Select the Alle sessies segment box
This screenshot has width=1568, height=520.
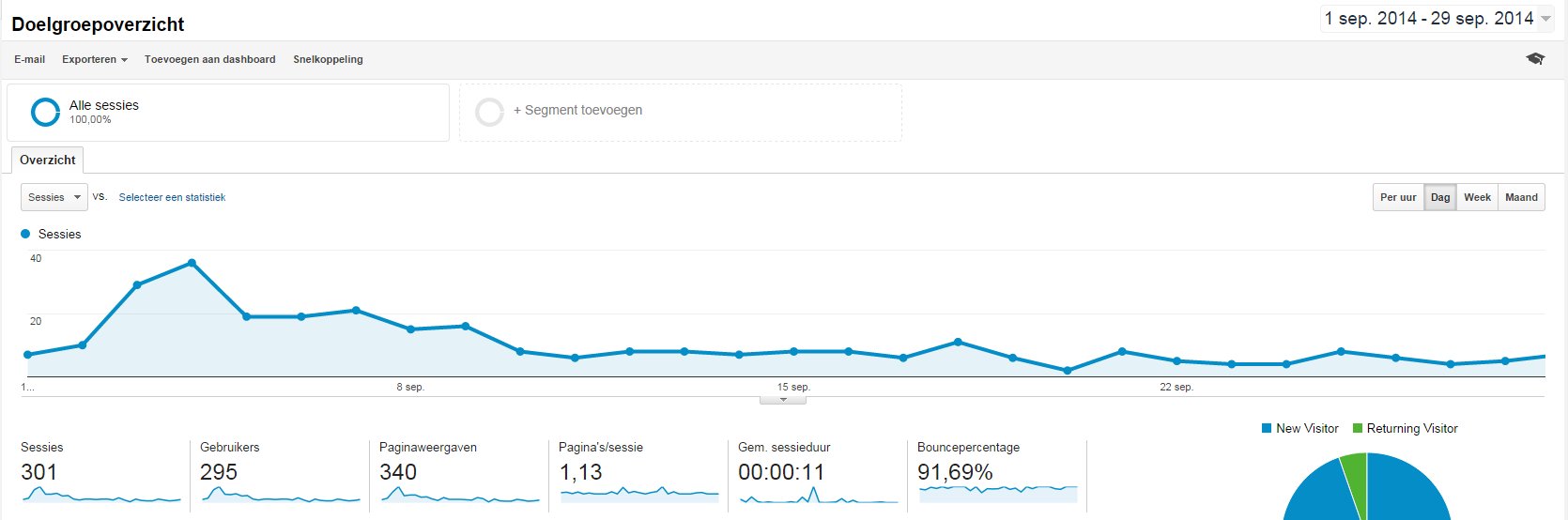click(x=228, y=113)
